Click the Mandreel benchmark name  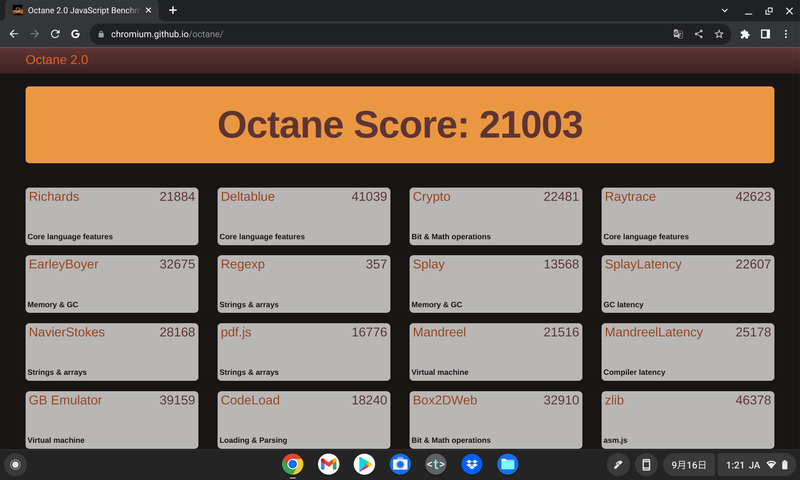439,332
